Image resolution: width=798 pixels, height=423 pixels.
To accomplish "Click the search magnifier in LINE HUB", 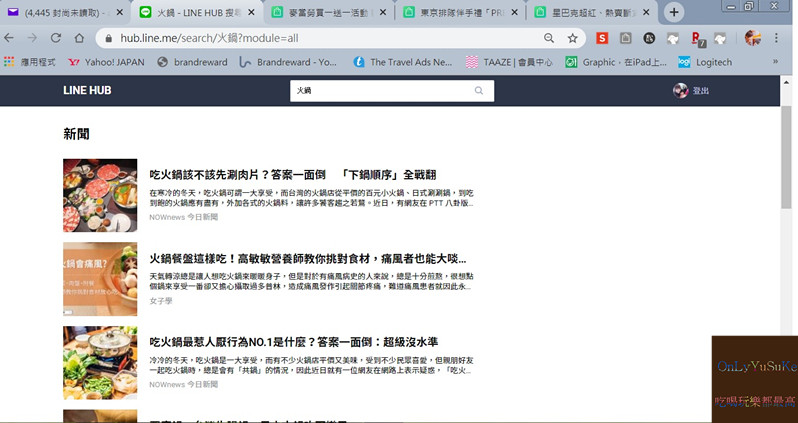I will 479,91.
